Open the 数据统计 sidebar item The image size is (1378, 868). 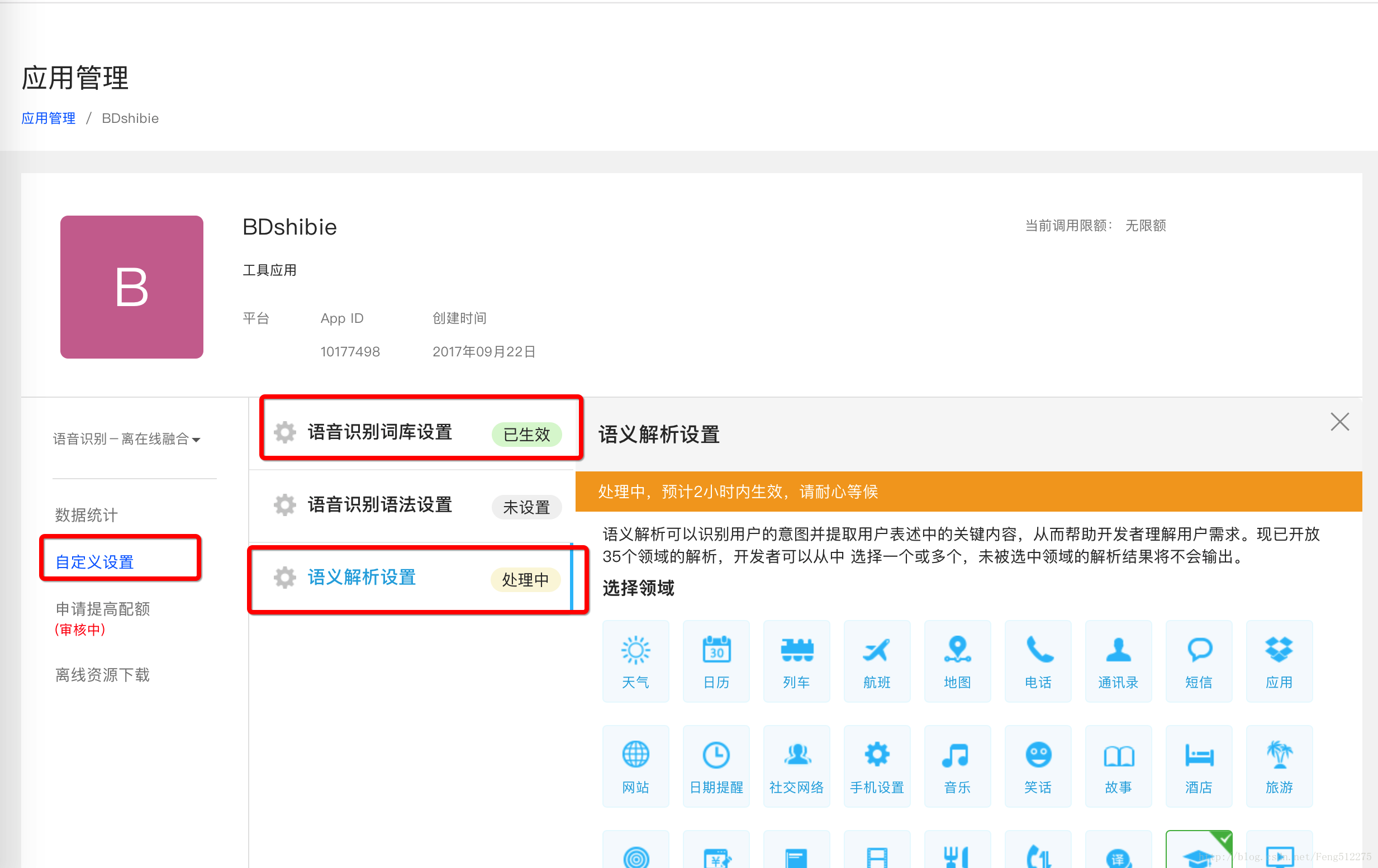coord(87,515)
